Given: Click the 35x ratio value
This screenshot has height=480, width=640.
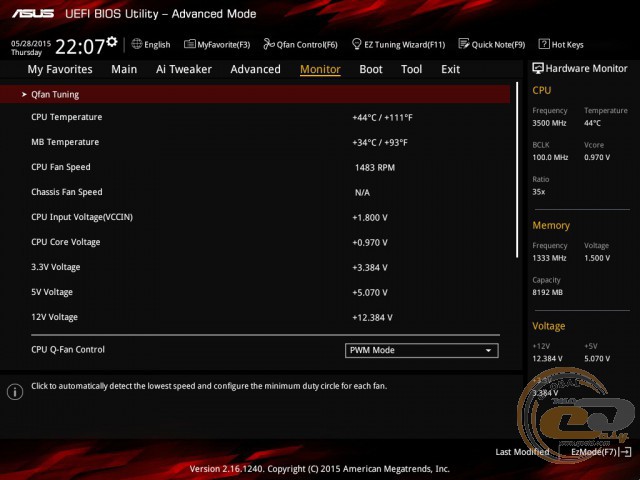Looking at the screenshot, I should coord(538,191).
